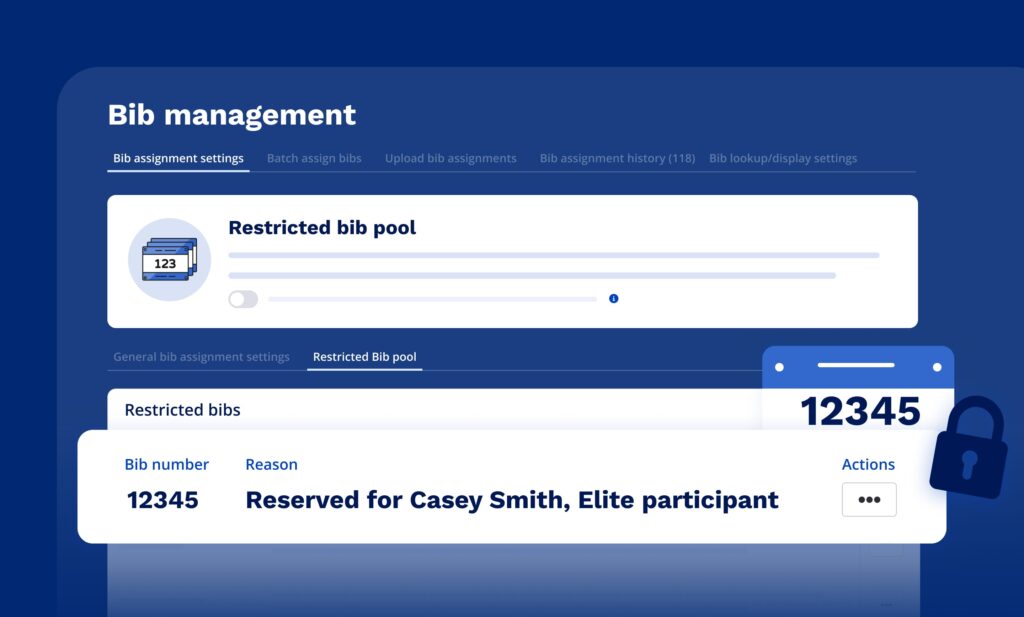Click the blue info icon beside the toggle

click(613, 298)
